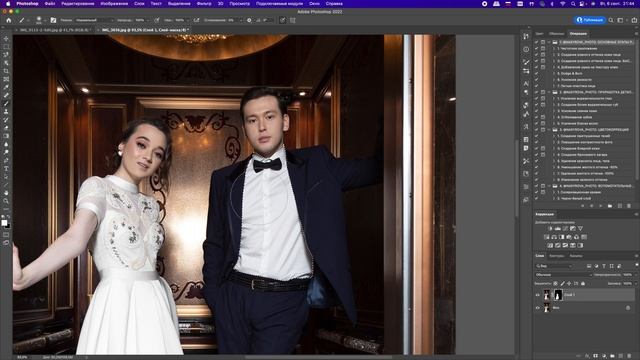Collapse action set 3 ЦВЕТОКОРРЕКЦИЯ
640x360 pixels.
[549, 130]
